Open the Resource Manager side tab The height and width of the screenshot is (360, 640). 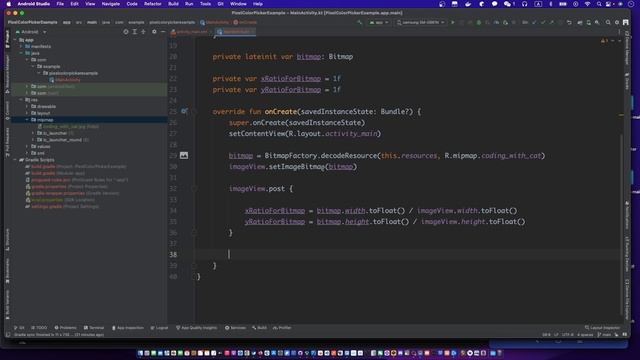click(x=7, y=74)
